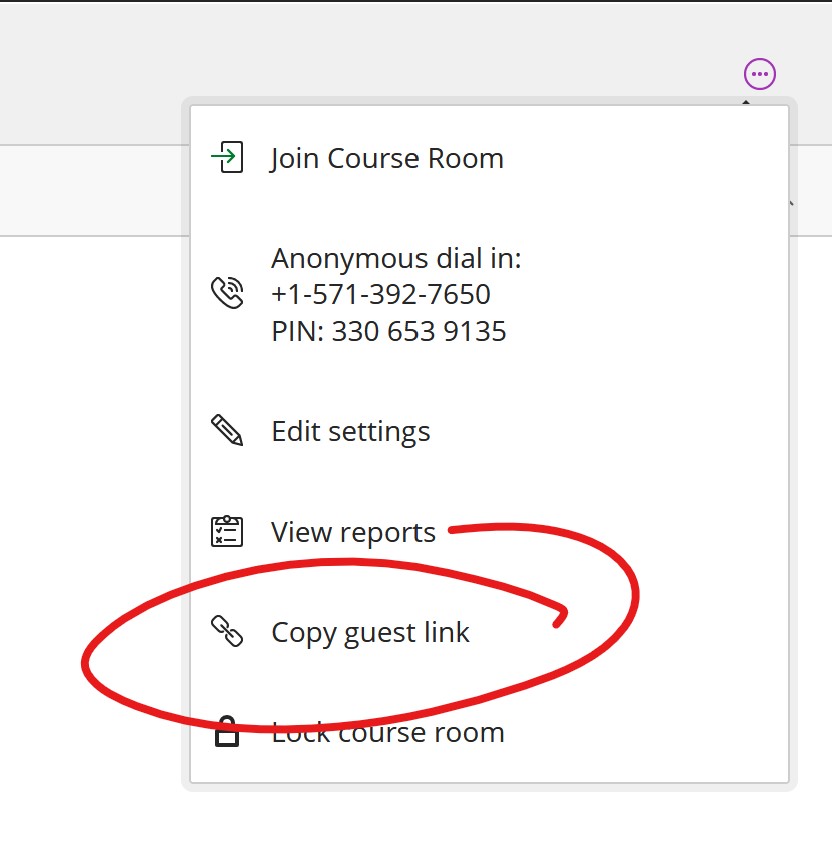
Task: Pick Lock course room menu entry
Action: [x=387, y=731]
